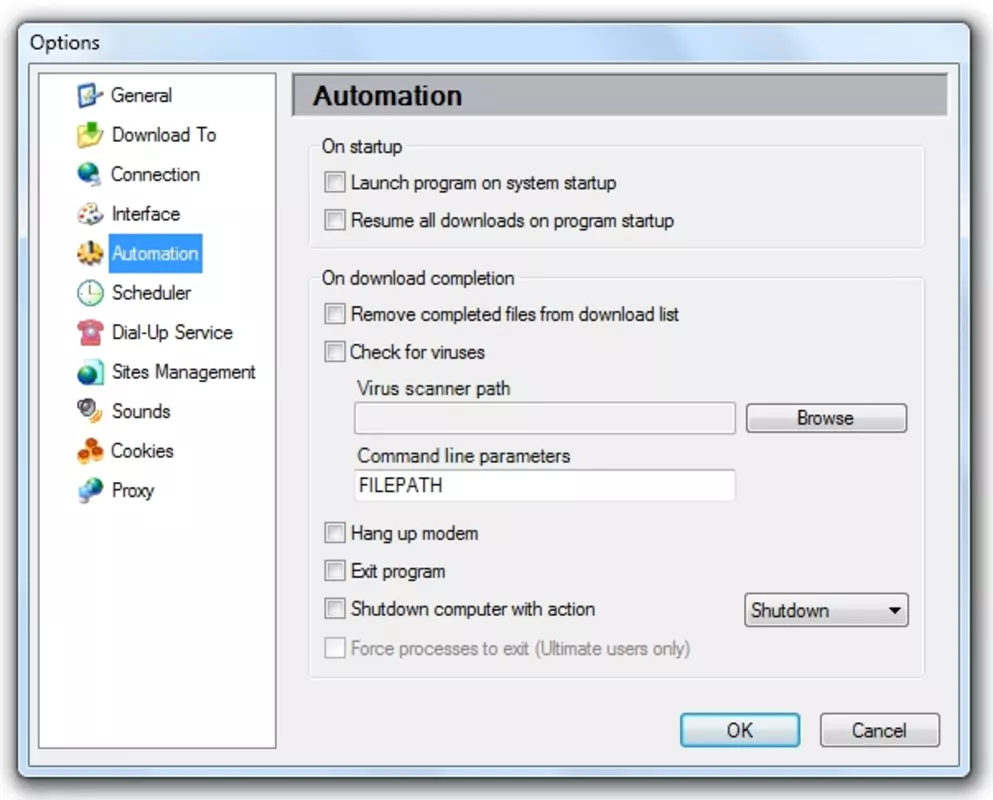Tick Shutdown computer with action checkbox

pos(335,609)
